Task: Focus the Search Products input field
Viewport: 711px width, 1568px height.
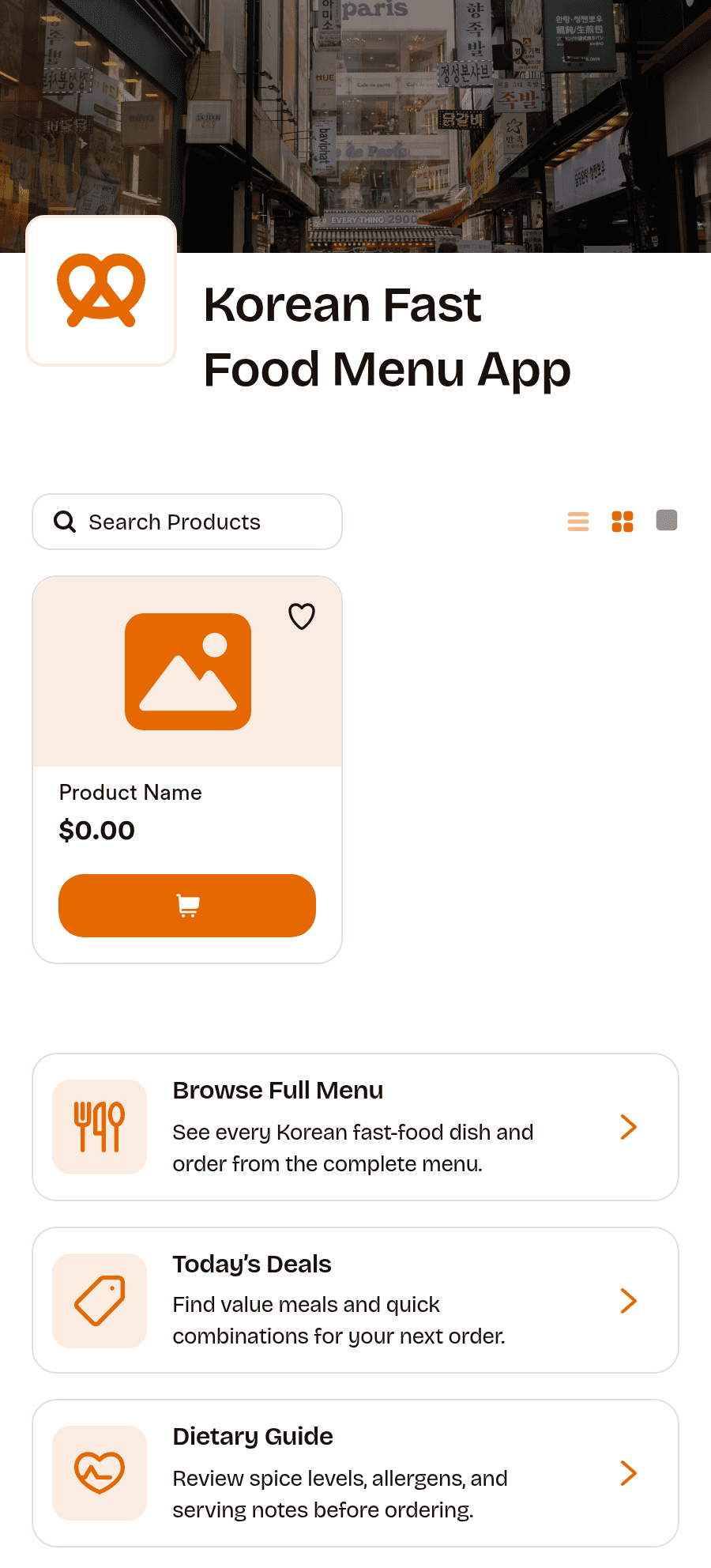Action: [x=187, y=522]
